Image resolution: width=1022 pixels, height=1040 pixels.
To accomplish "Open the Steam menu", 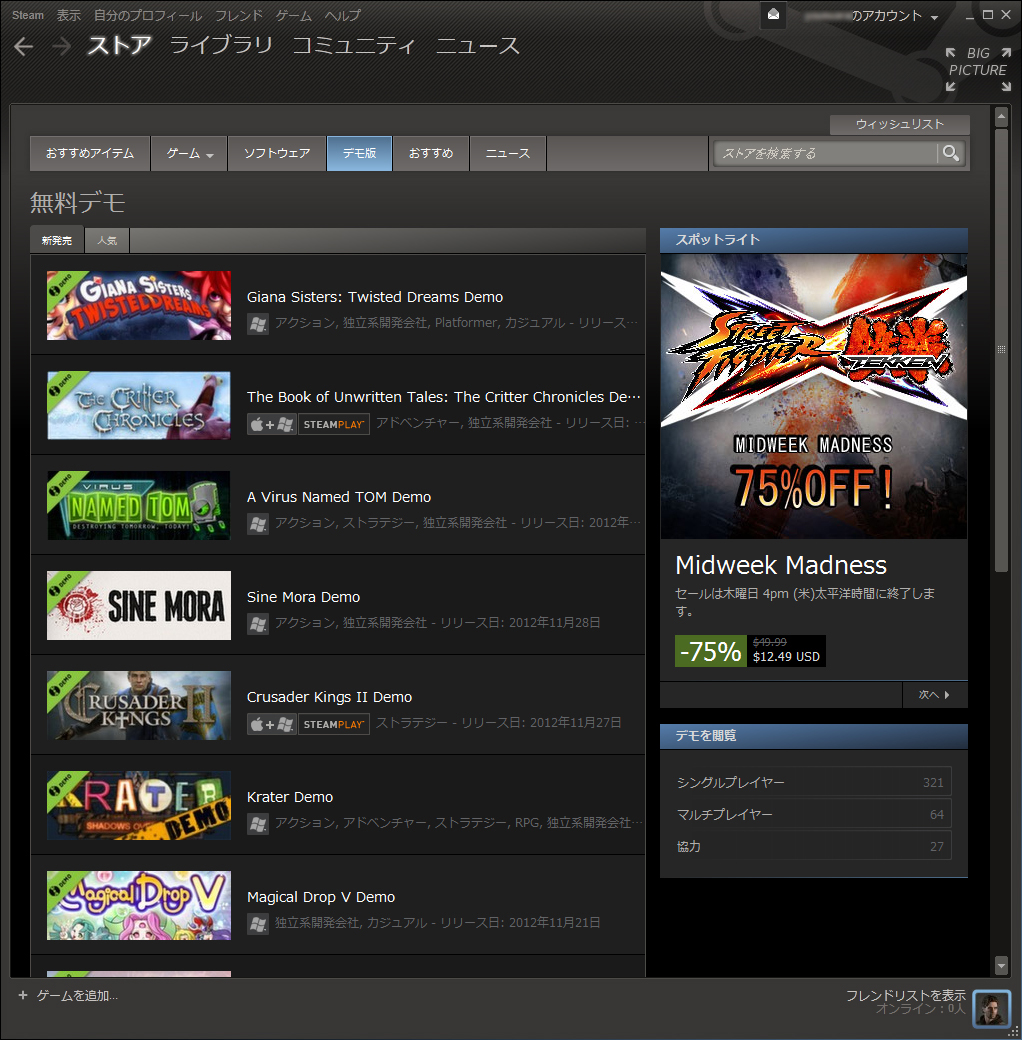I will click(28, 15).
